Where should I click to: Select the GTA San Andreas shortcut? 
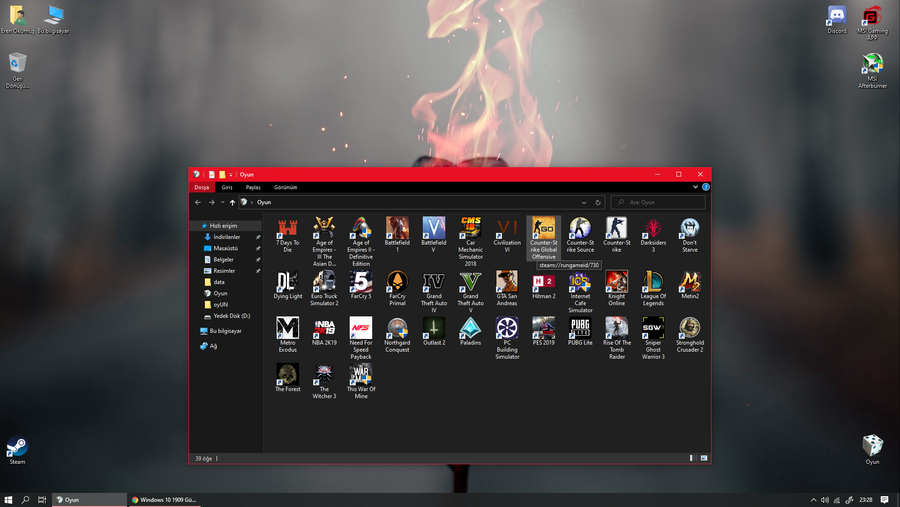pos(507,288)
